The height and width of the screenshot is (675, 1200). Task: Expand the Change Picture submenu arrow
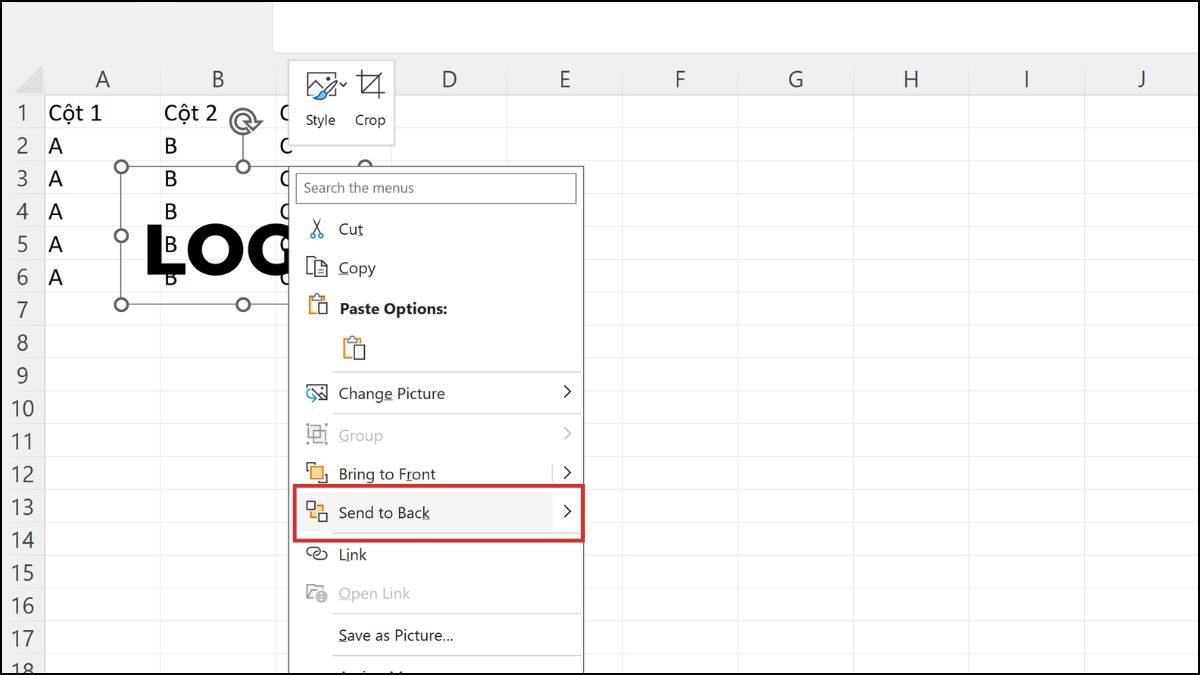(567, 392)
